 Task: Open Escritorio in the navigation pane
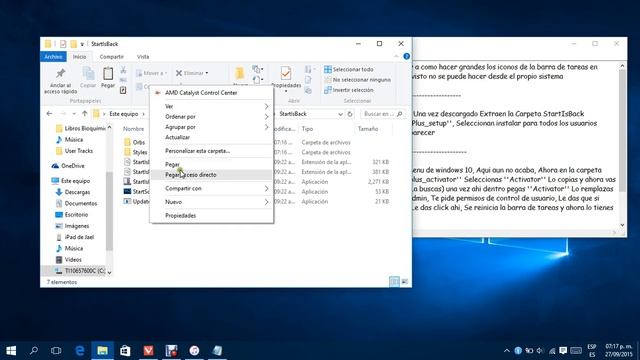click(x=71, y=214)
